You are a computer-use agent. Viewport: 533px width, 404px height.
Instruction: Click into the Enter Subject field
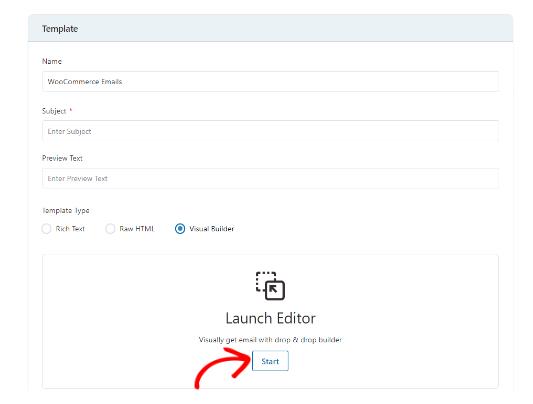(x=270, y=131)
